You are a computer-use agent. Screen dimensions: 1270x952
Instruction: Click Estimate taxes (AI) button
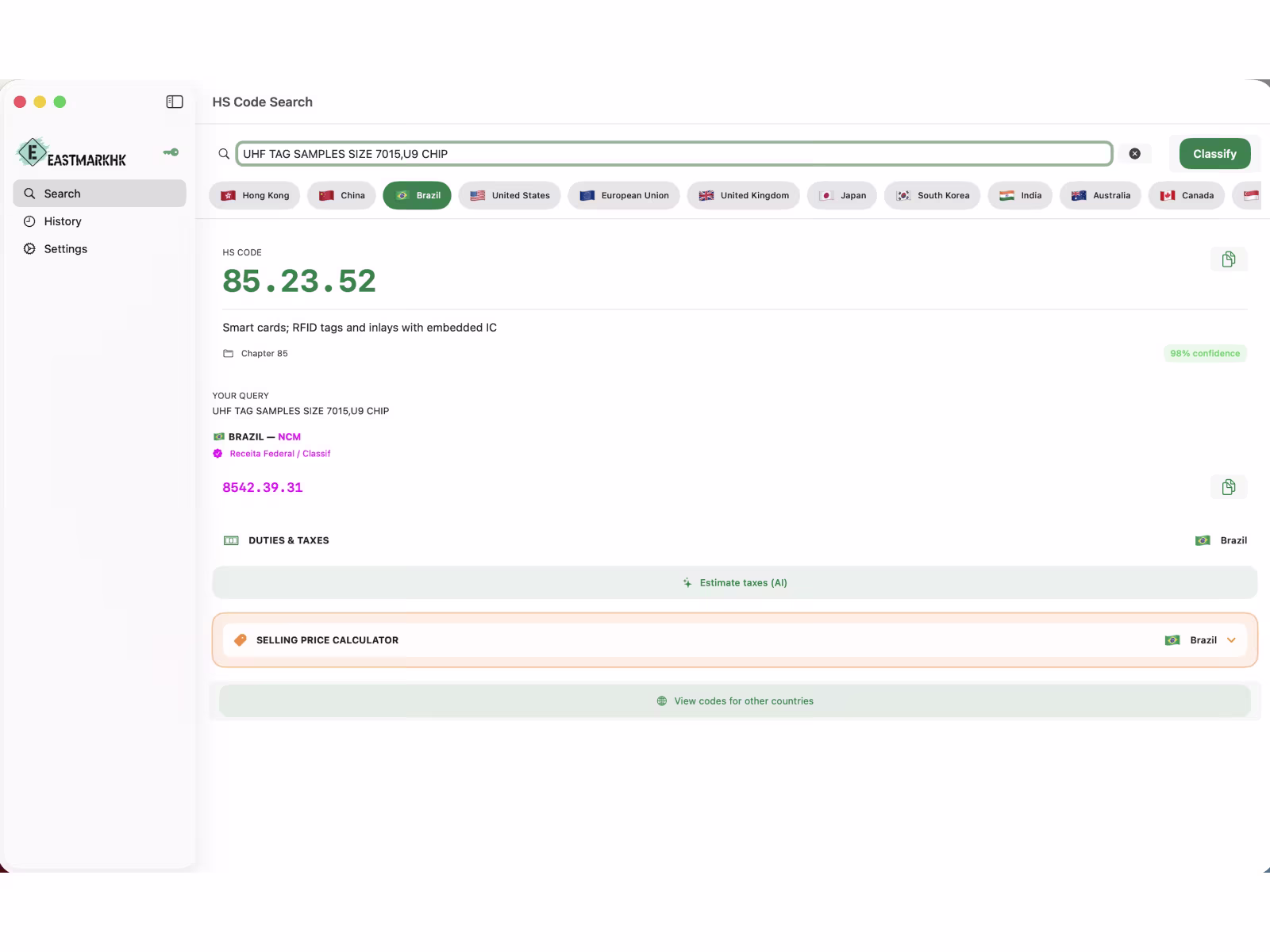point(734,582)
